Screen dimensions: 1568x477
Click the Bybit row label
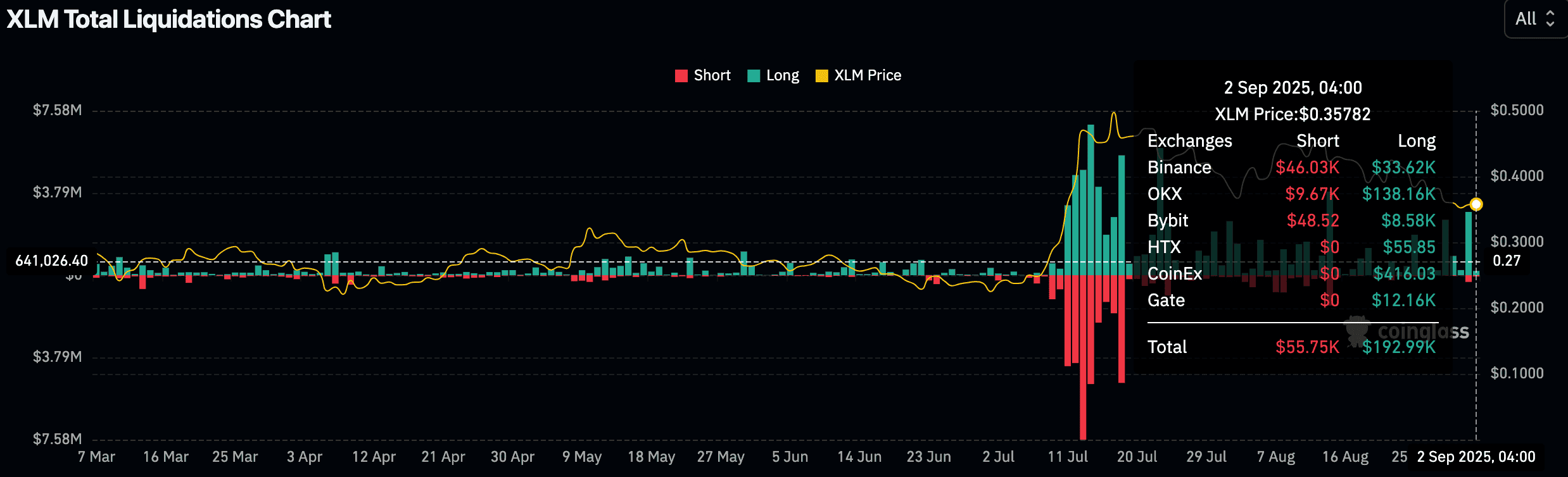tap(1168, 220)
